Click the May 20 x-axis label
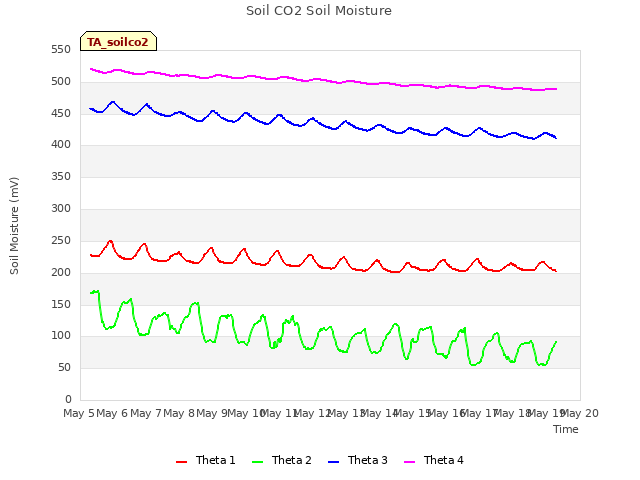640x480 pixels. pyautogui.click(x=580, y=413)
